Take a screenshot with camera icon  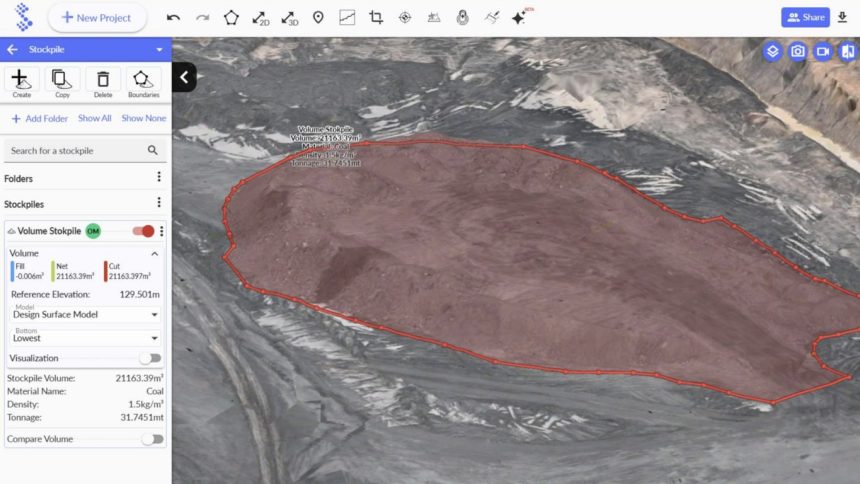797,51
